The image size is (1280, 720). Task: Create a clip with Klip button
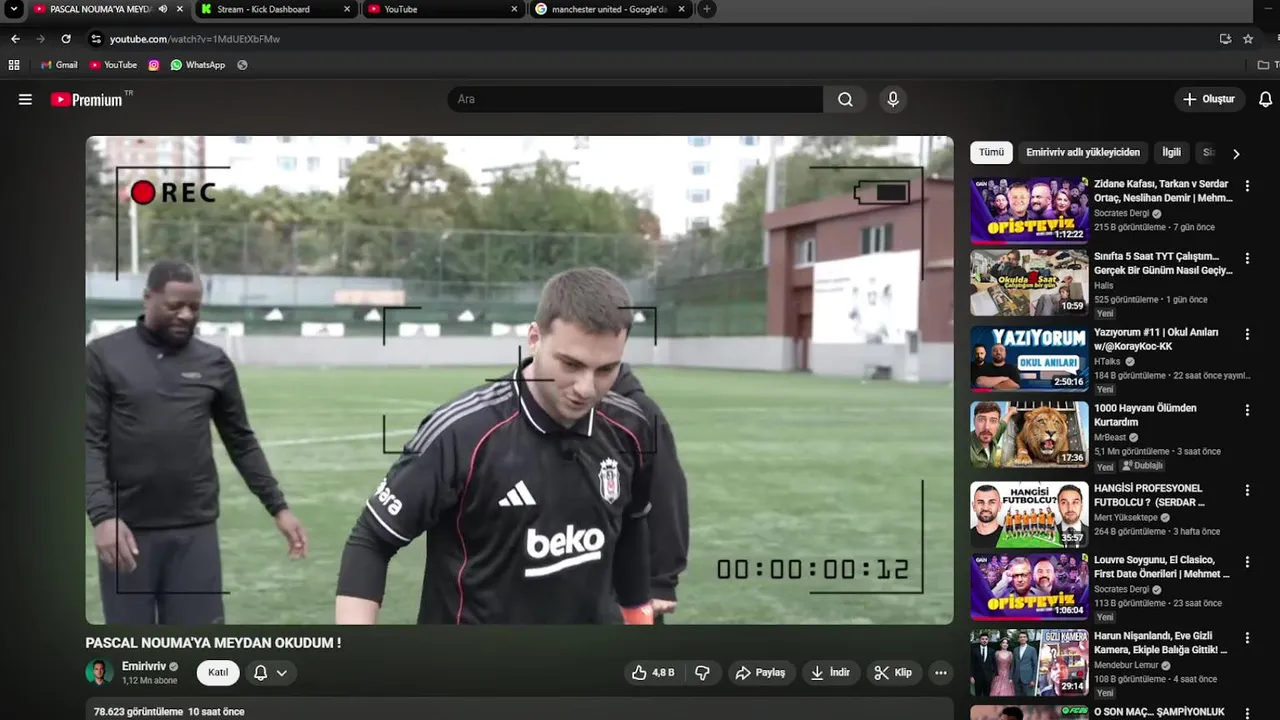pyautogui.click(x=893, y=673)
